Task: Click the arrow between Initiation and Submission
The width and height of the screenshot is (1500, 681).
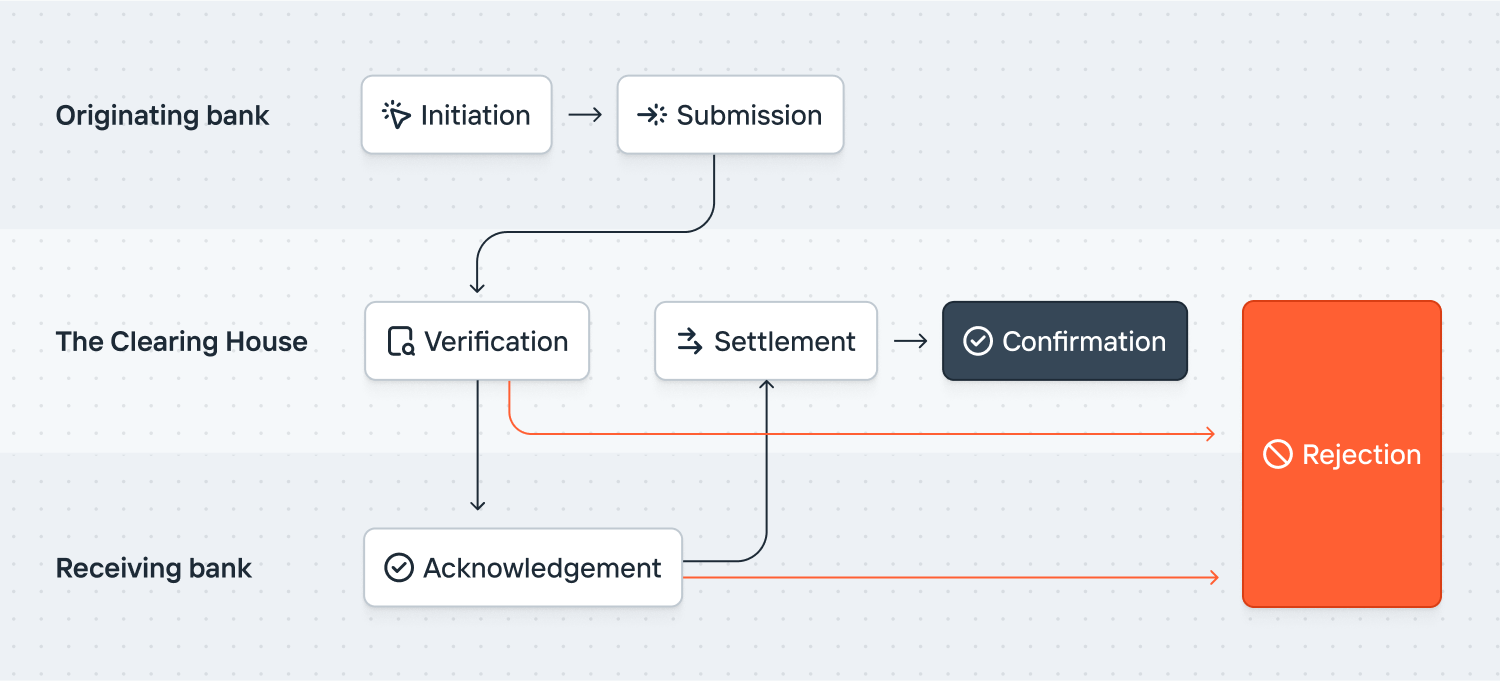Action: point(585,115)
